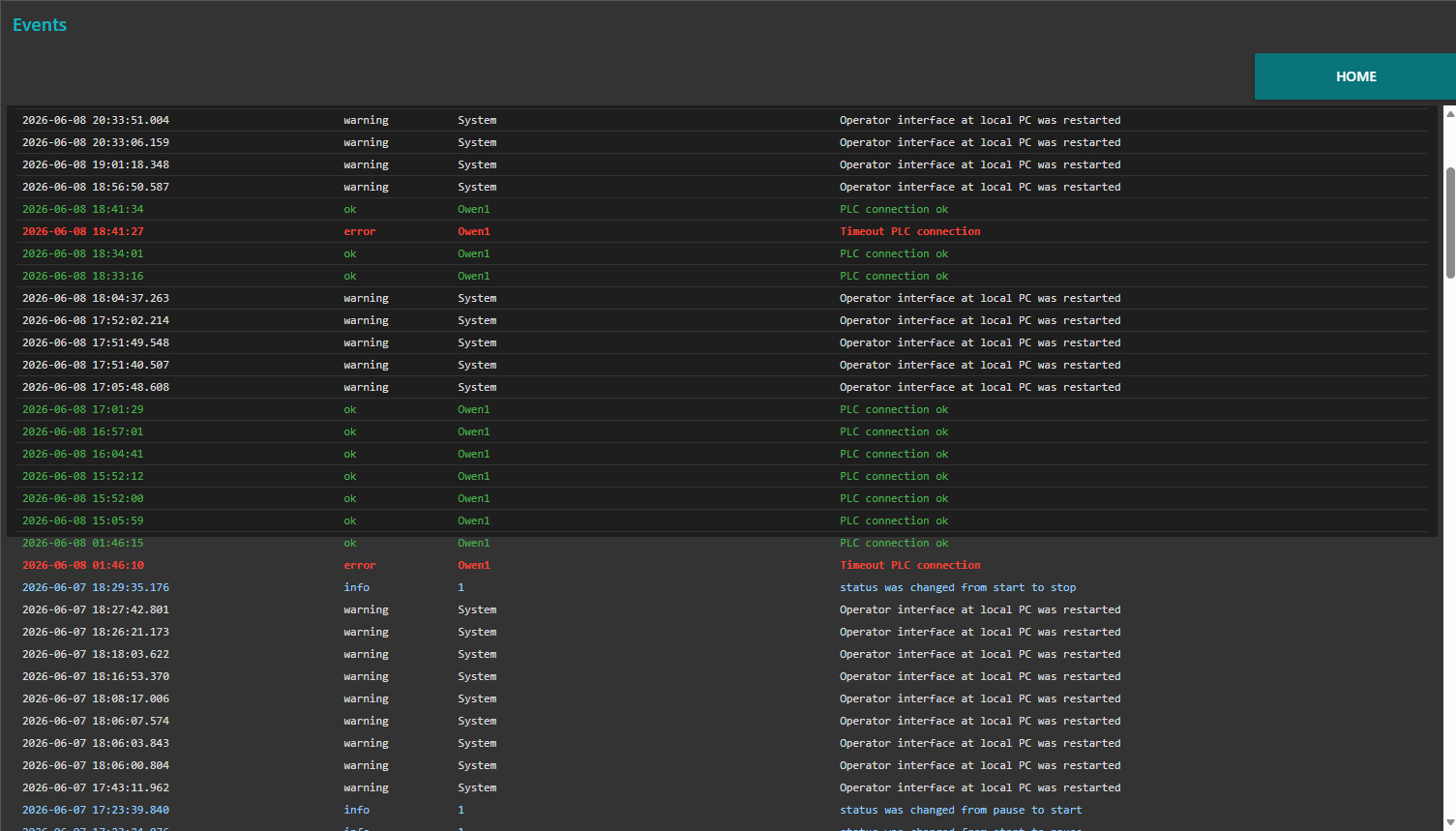This screenshot has height=831, width=1456.
Task: Select timestamp 2026-06-08 17:05:48.608
Action: [x=96, y=387]
